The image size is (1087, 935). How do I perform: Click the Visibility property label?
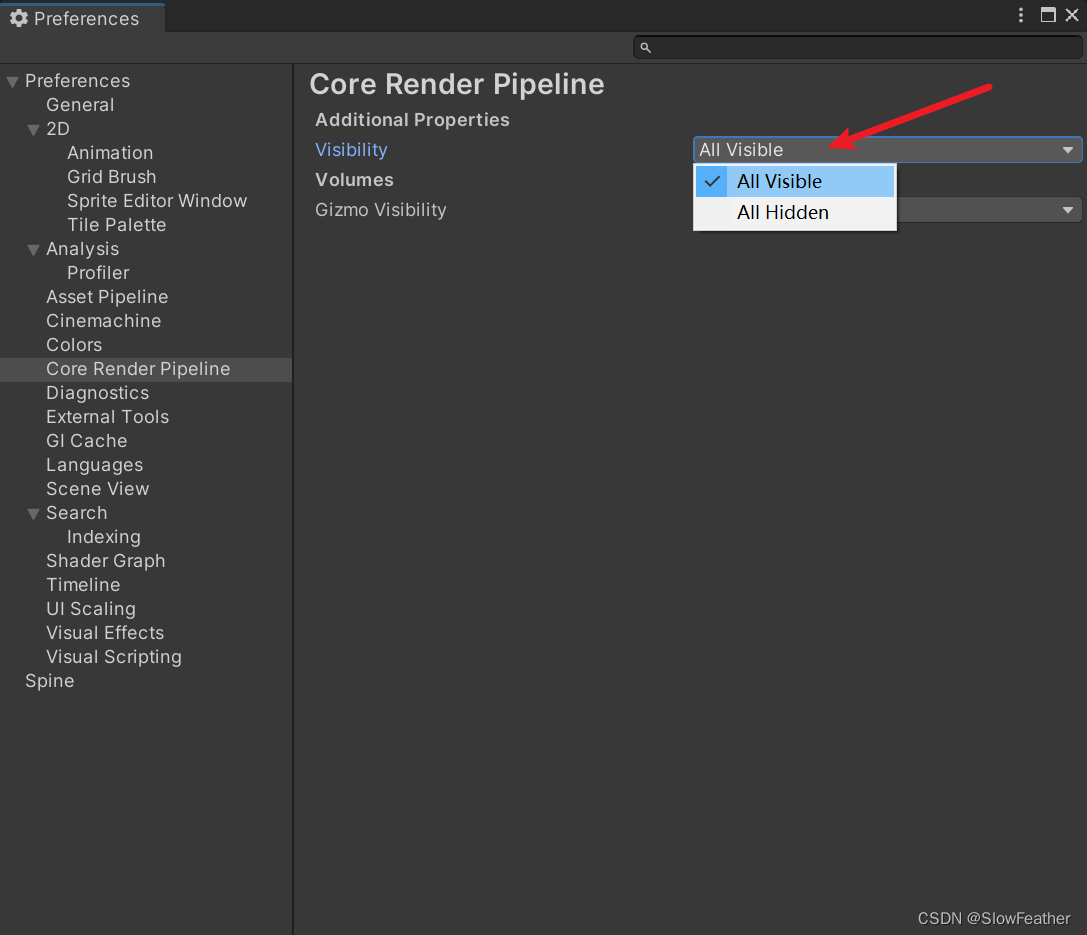tap(351, 150)
